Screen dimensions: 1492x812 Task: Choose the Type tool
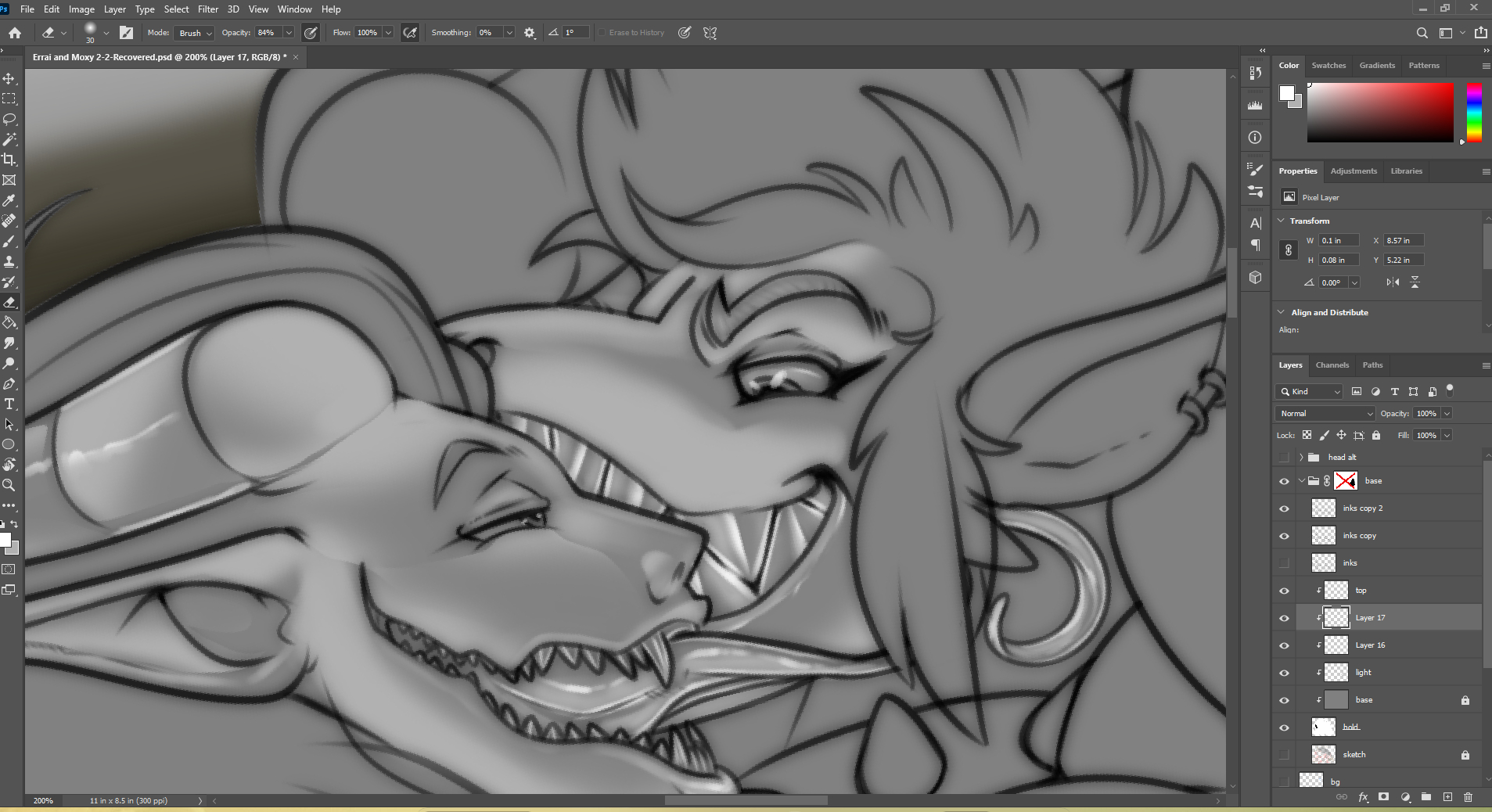coord(9,404)
